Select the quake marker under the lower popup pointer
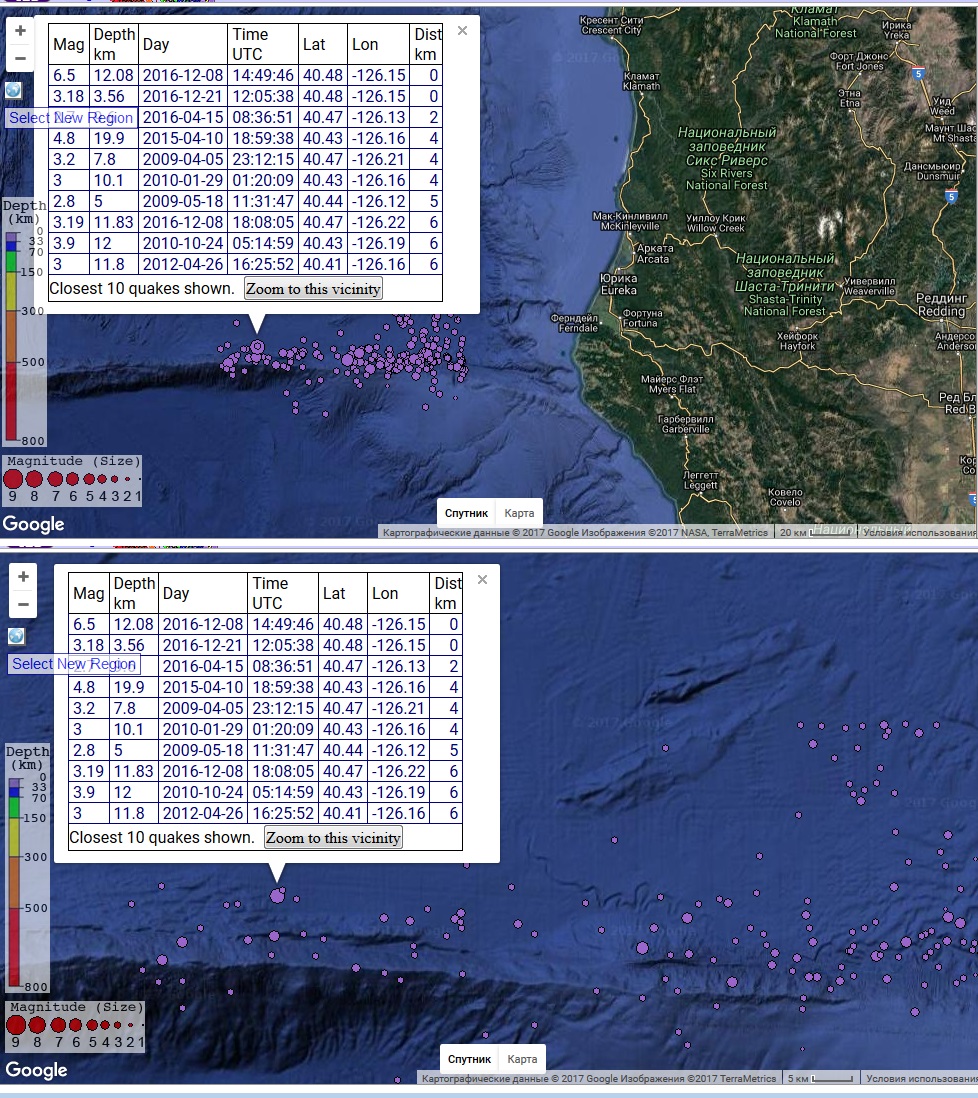The height and width of the screenshot is (1098, 978). [x=277, y=895]
